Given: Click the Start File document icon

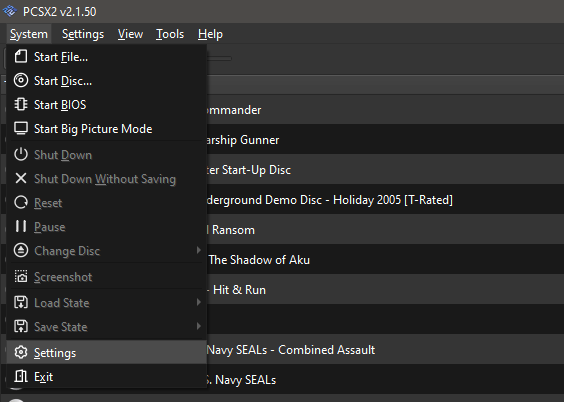Looking at the screenshot, I should click(21, 56).
